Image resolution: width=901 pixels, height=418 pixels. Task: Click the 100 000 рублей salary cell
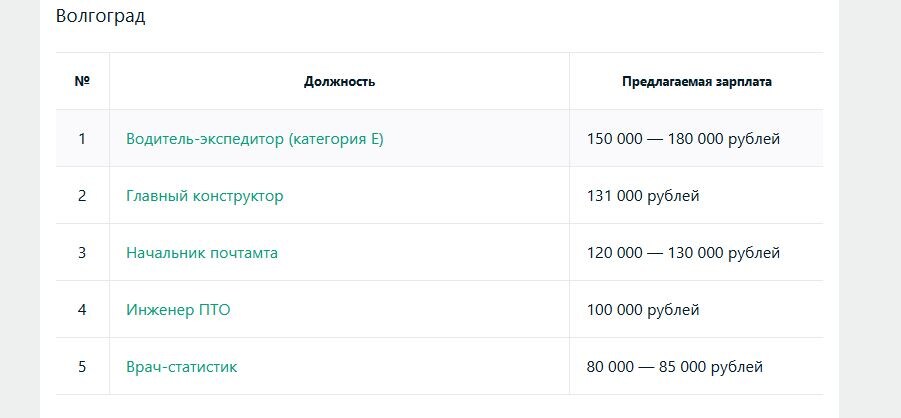click(643, 310)
